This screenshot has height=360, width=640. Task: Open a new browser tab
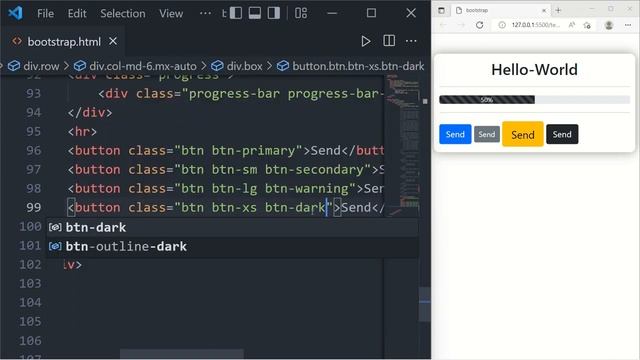point(558,10)
